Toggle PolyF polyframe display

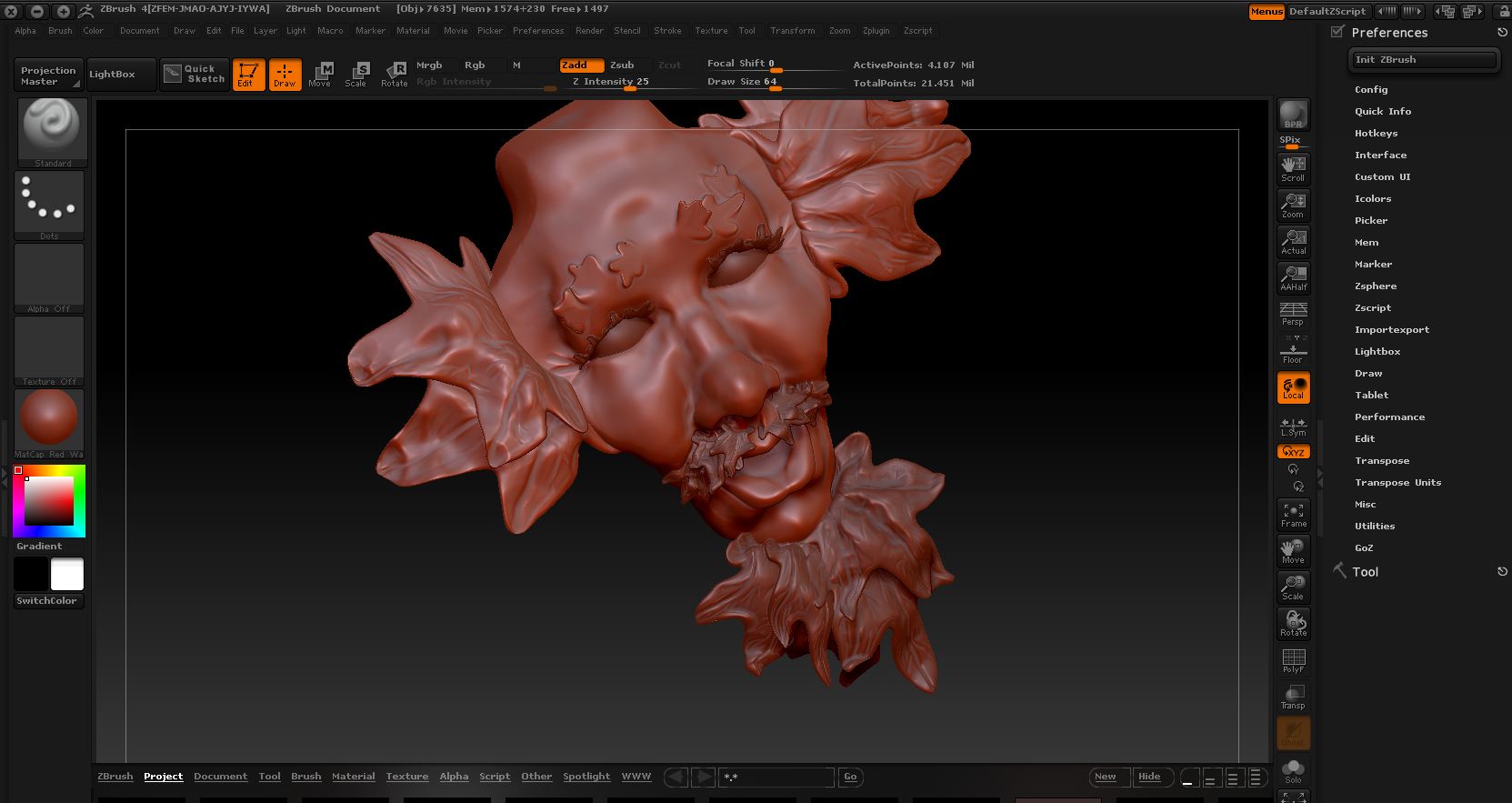(x=1293, y=660)
